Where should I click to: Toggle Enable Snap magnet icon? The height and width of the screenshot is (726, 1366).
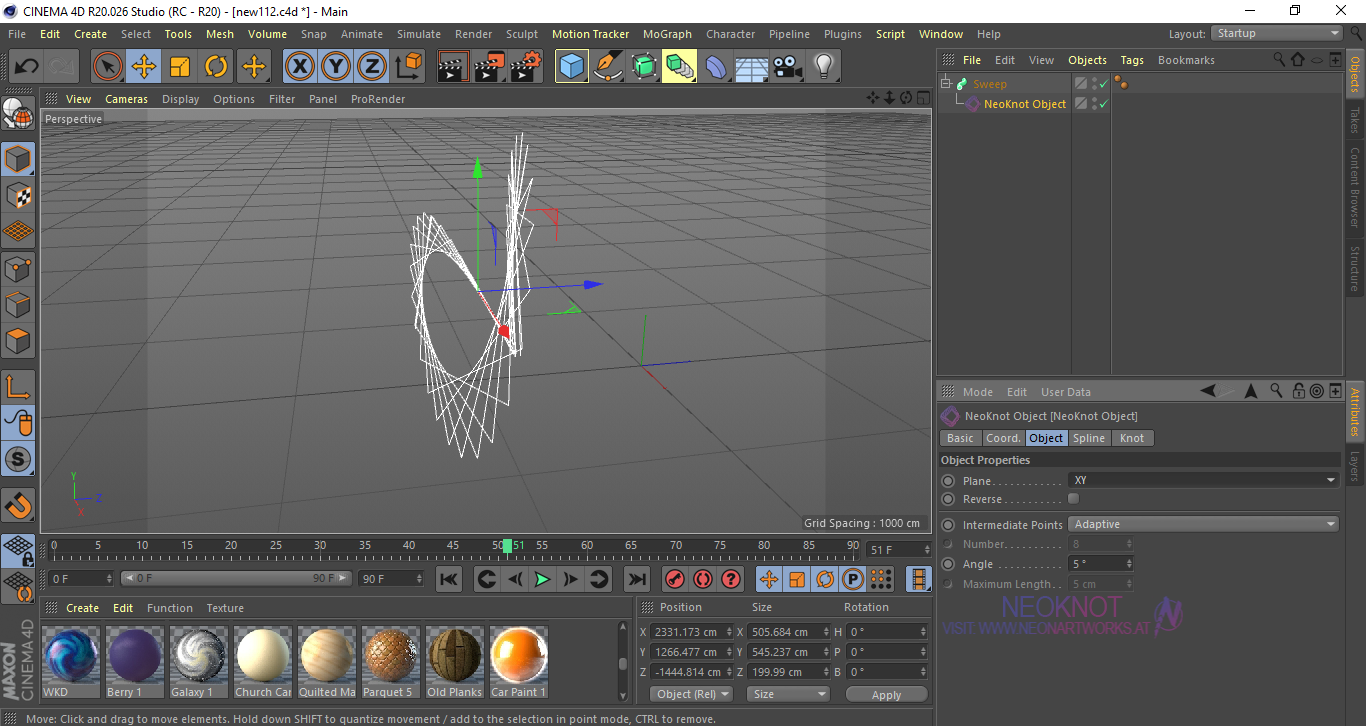(x=18, y=505)
